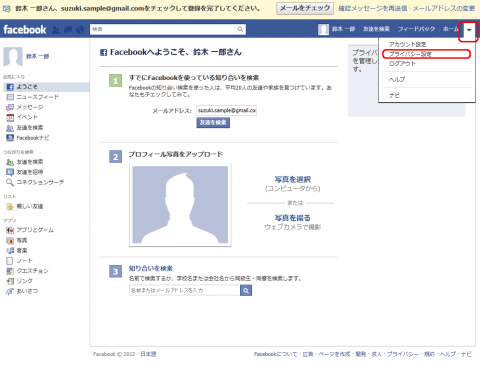Select プライバシー設定 from the dropdown menu
Screen dimensions: 480x369
[410, 54]
